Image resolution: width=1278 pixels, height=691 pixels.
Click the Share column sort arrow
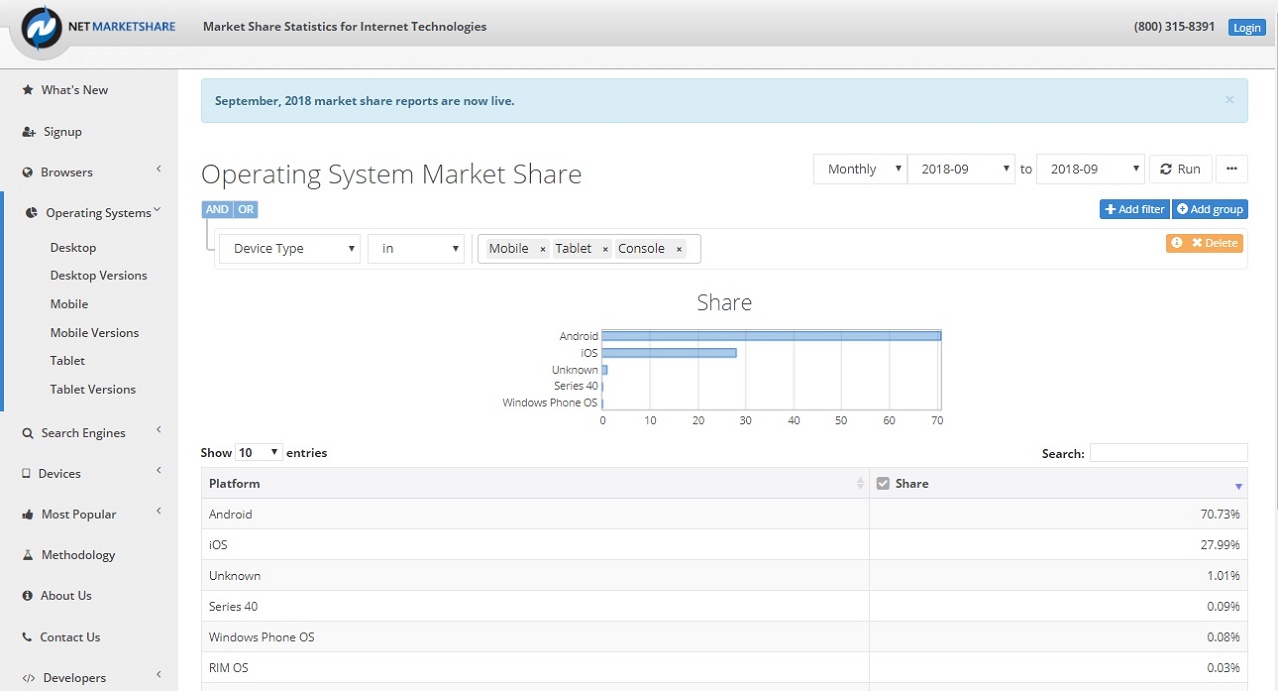(x=1238, y=486)
